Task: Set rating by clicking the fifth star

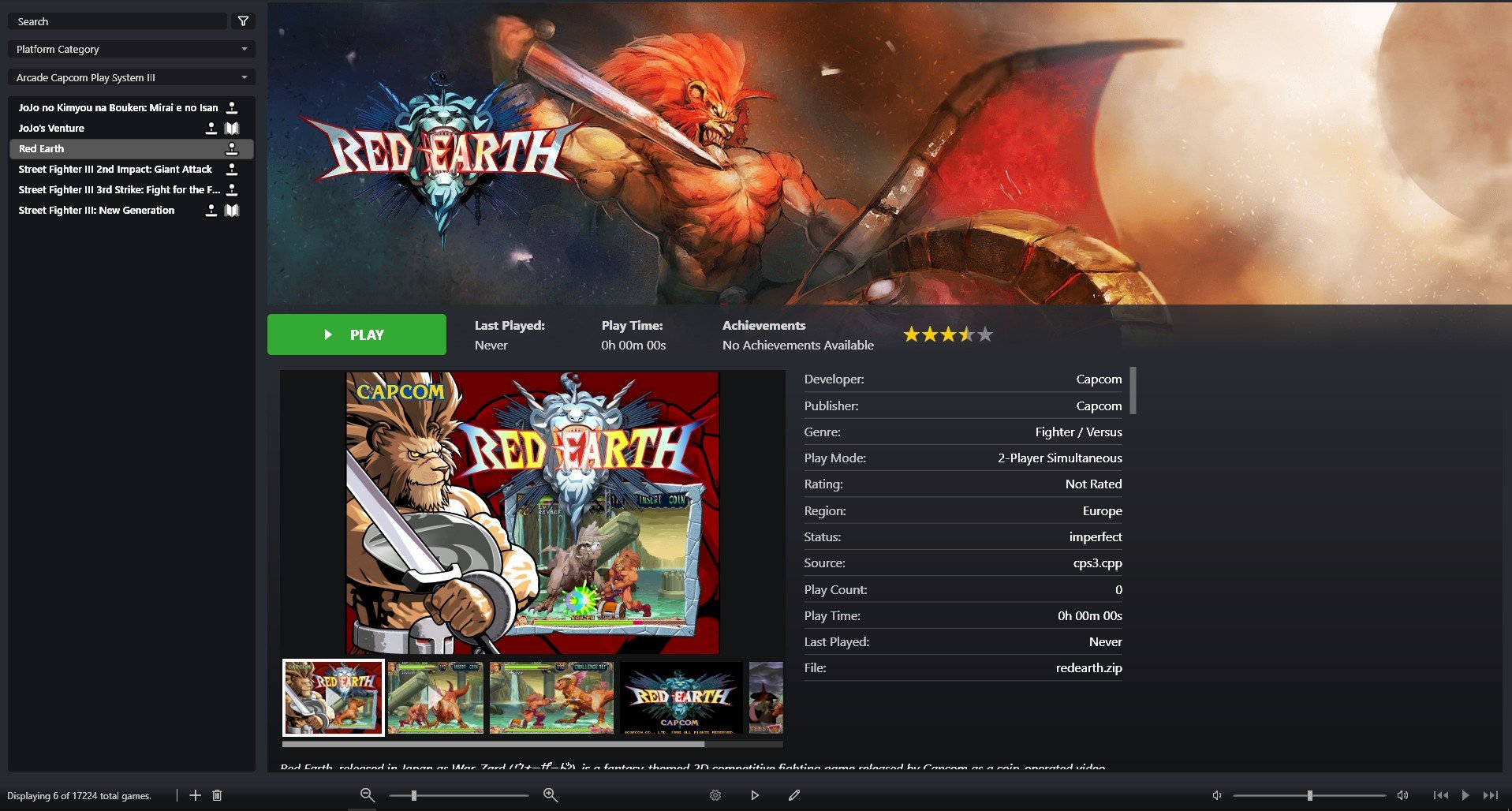Action: click(x=984, y=334)
